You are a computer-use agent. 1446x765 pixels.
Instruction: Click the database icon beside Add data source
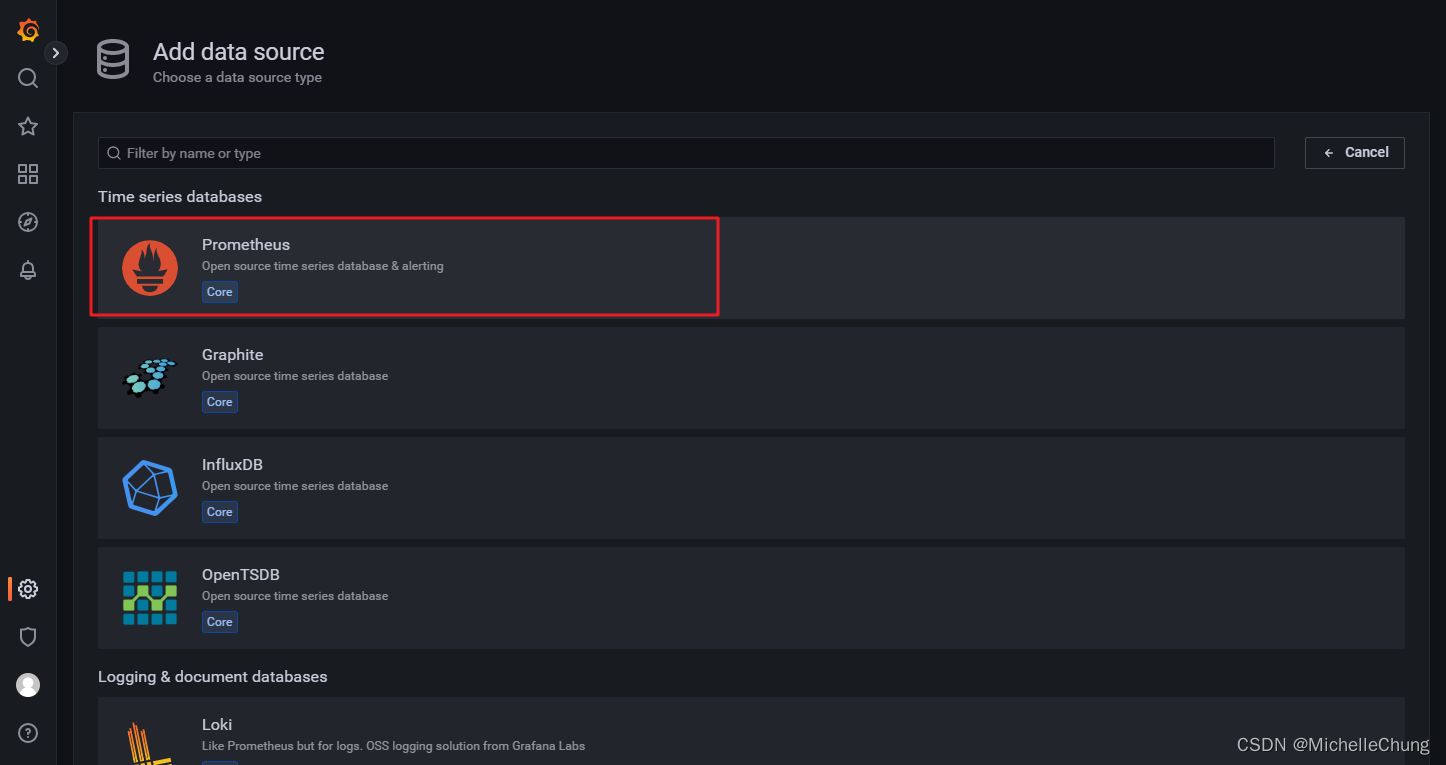tap(113, 60)
